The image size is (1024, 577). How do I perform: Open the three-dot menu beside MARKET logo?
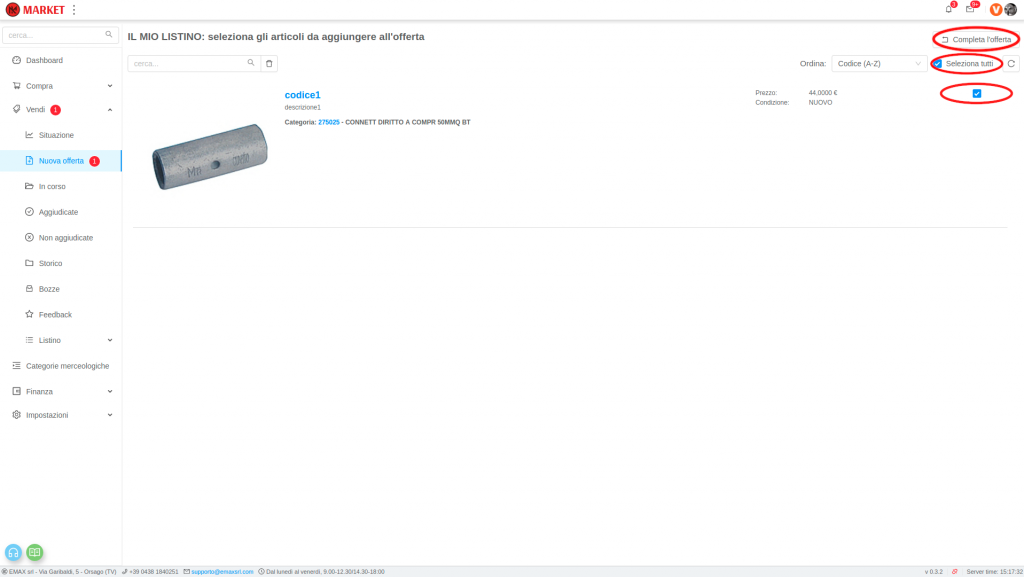[x=74, y=10]
